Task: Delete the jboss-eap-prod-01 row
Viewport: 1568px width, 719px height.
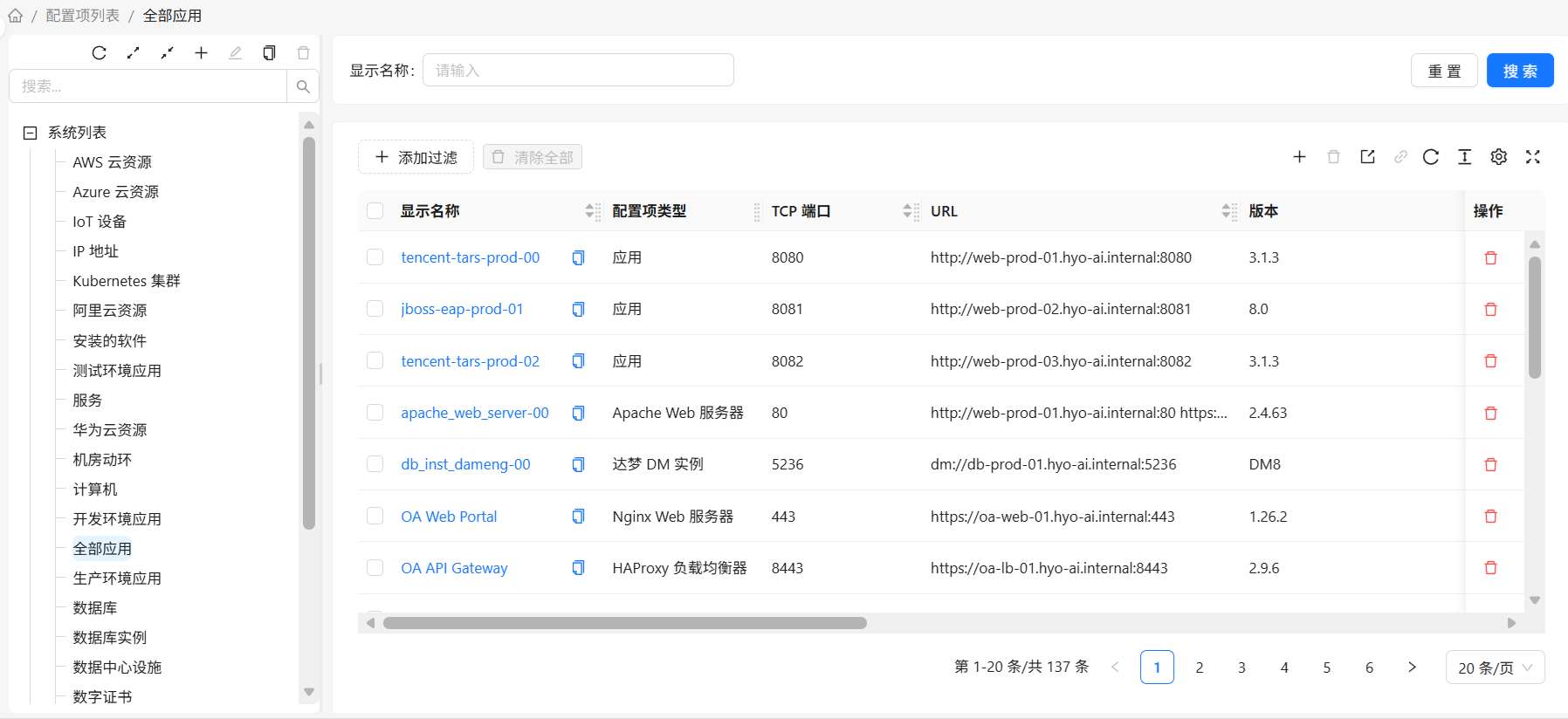Action: tap(1490, 309)
